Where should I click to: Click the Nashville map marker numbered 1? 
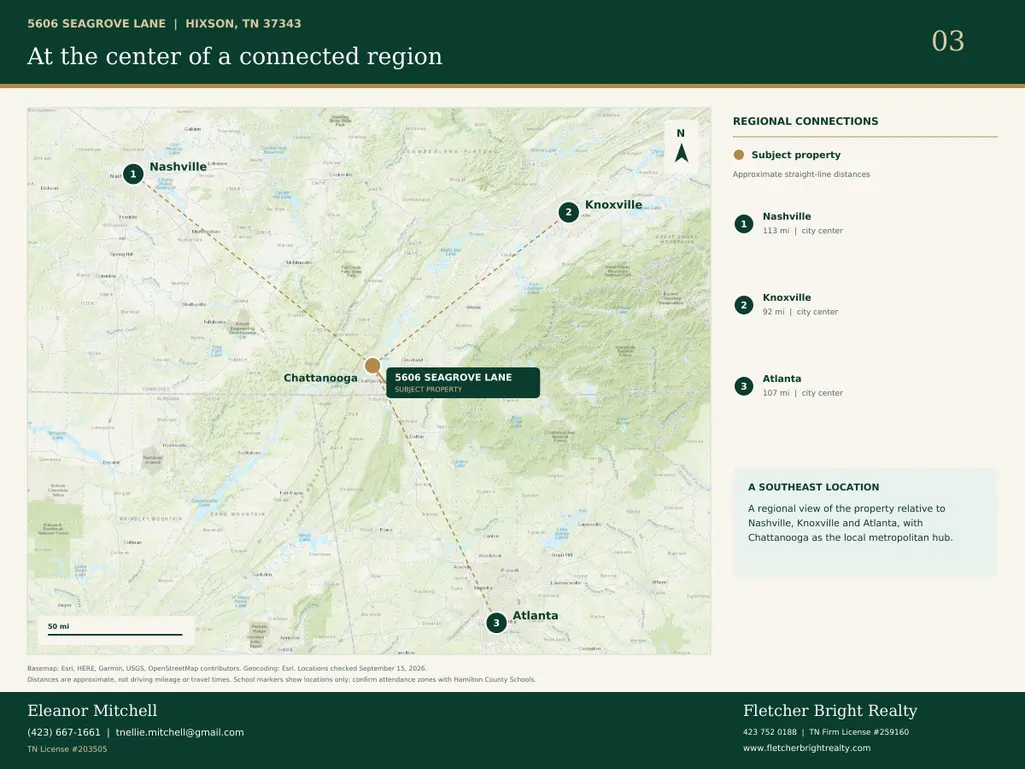coord(133,174)
